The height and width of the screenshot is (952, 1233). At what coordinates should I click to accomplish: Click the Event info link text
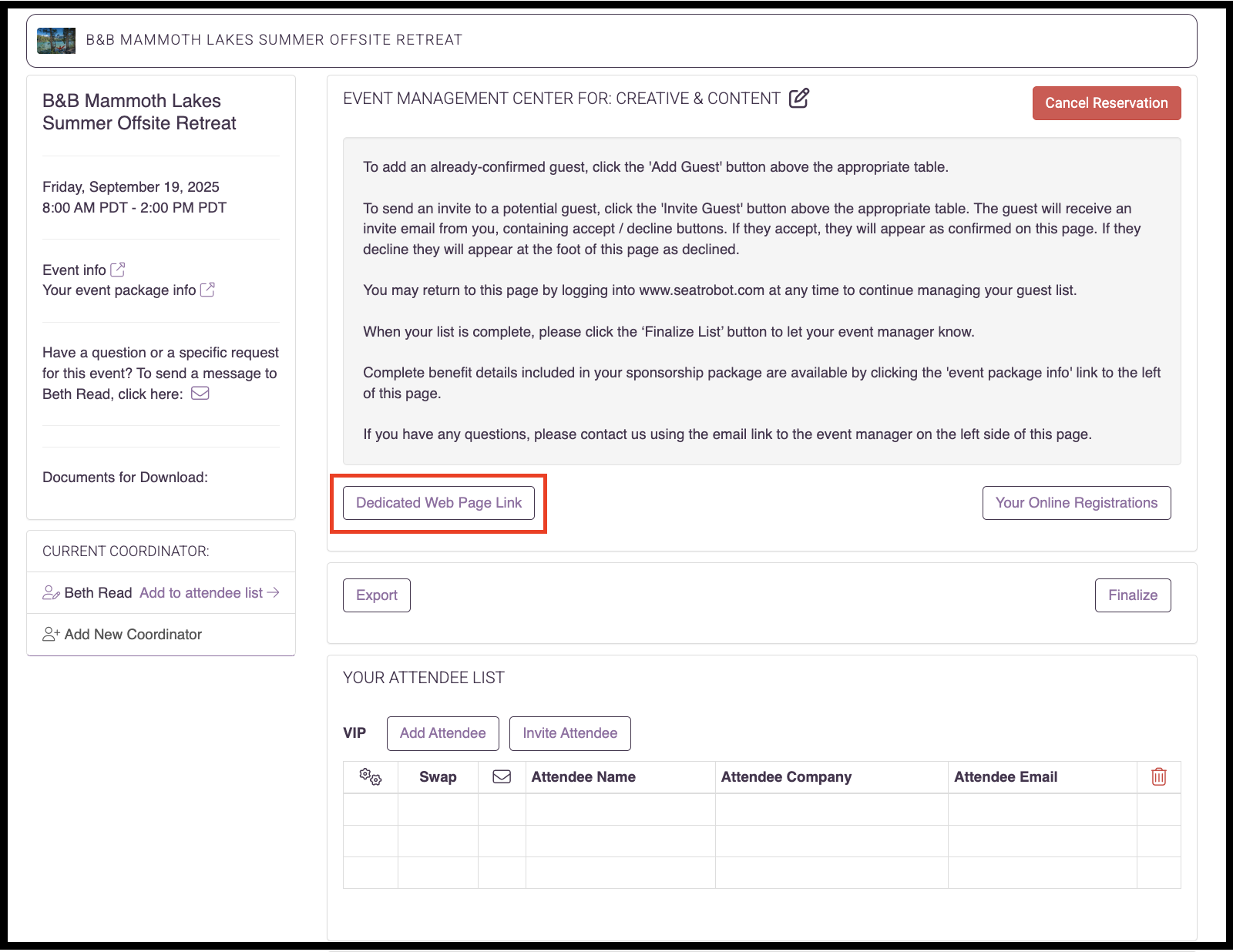click(74, 270)
